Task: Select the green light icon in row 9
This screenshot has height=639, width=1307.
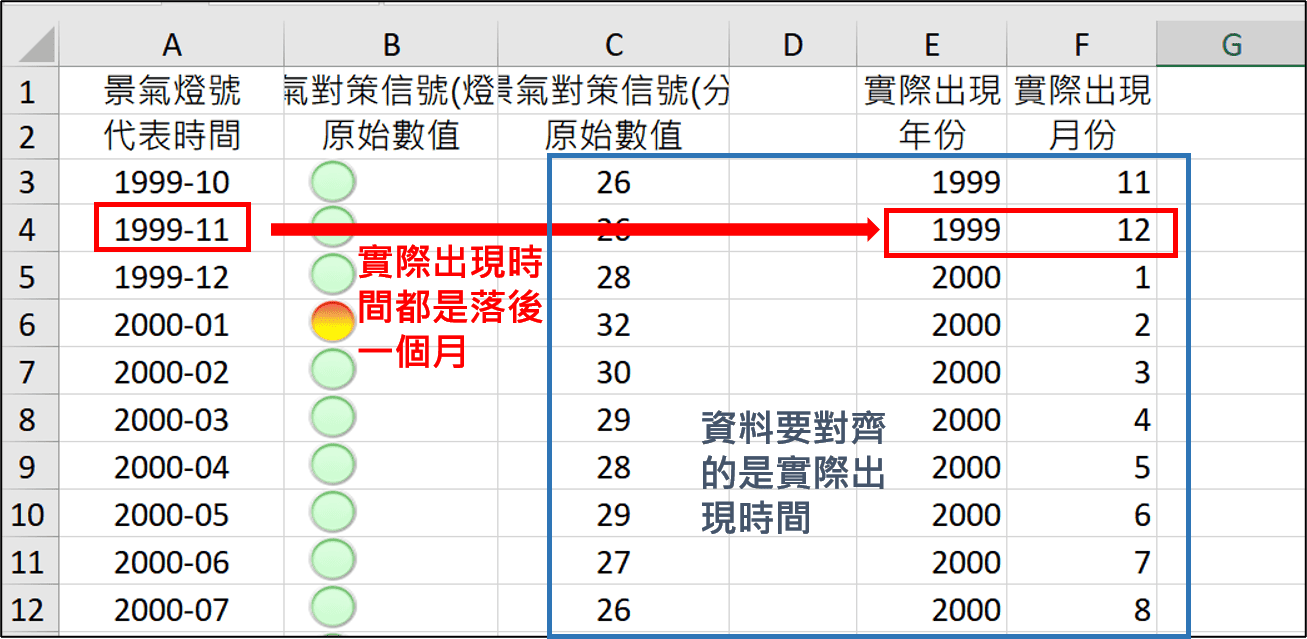Action: pyautogui.click(x=333, y=467)
